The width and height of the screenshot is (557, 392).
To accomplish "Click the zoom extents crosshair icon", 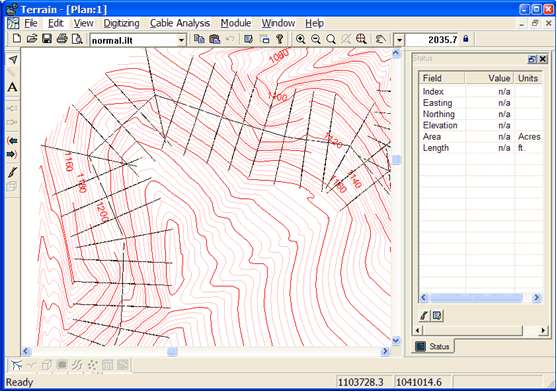I will point(361,39).
